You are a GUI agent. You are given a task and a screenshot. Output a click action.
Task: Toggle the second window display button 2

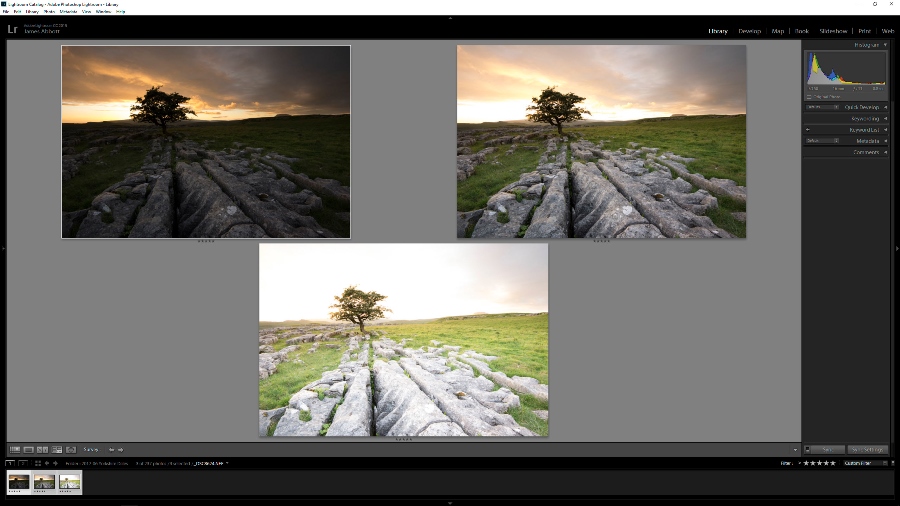[x=22, y=463]
